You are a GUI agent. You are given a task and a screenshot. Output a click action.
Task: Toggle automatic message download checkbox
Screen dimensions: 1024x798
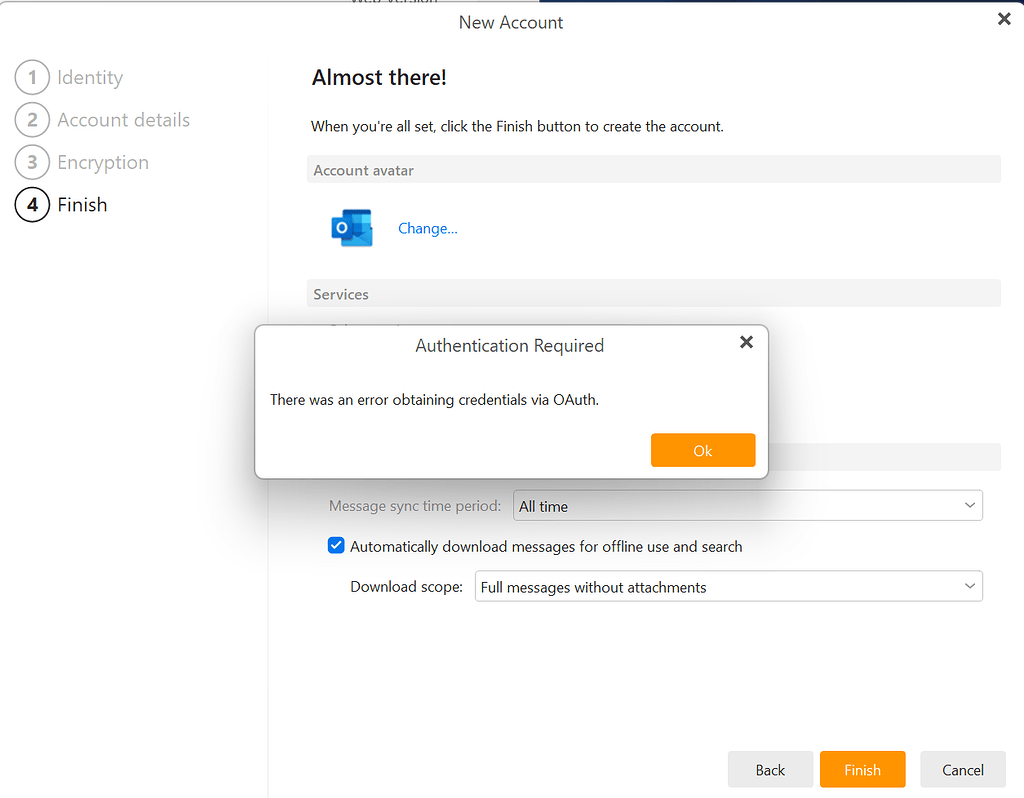point(337,546)
